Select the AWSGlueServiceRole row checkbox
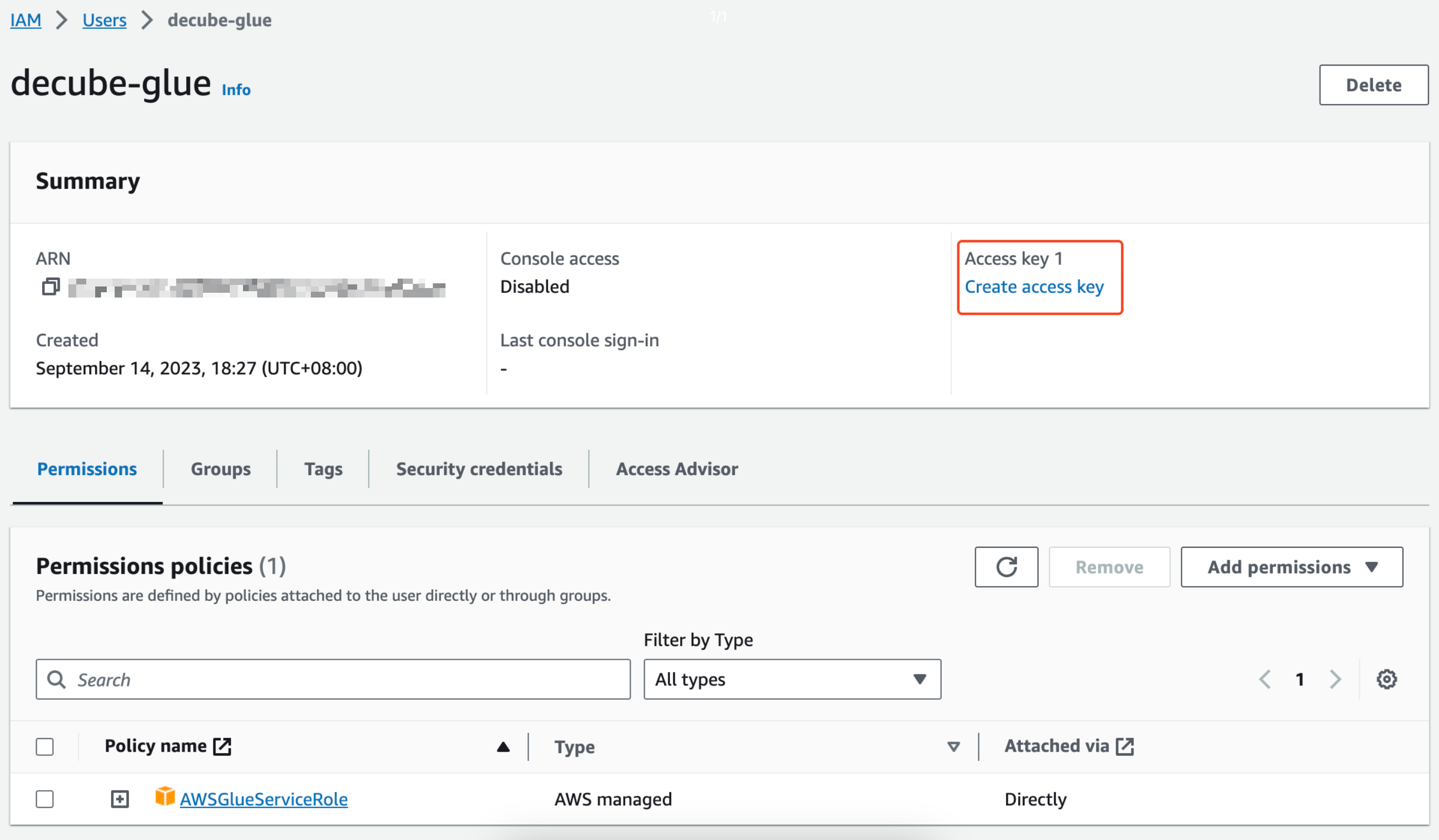1439x840 pixels. (45, 799)
